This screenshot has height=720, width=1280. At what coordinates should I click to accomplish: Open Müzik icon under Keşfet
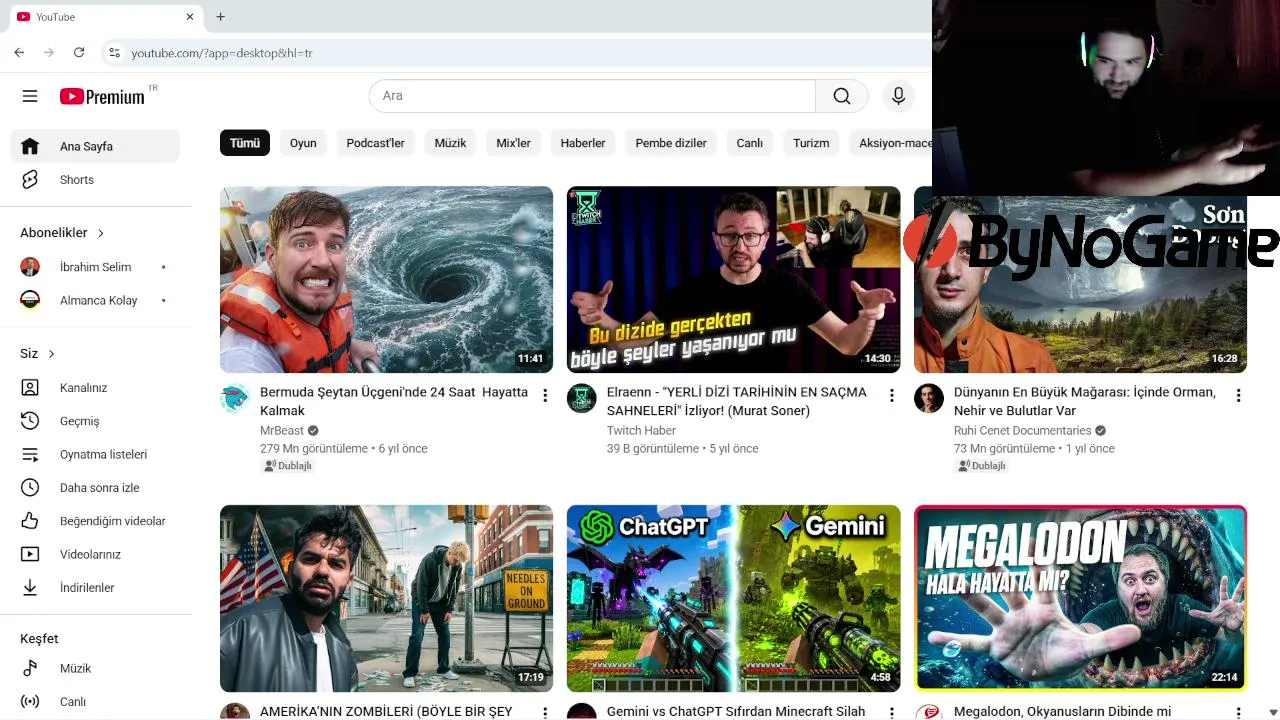[30, 668]
